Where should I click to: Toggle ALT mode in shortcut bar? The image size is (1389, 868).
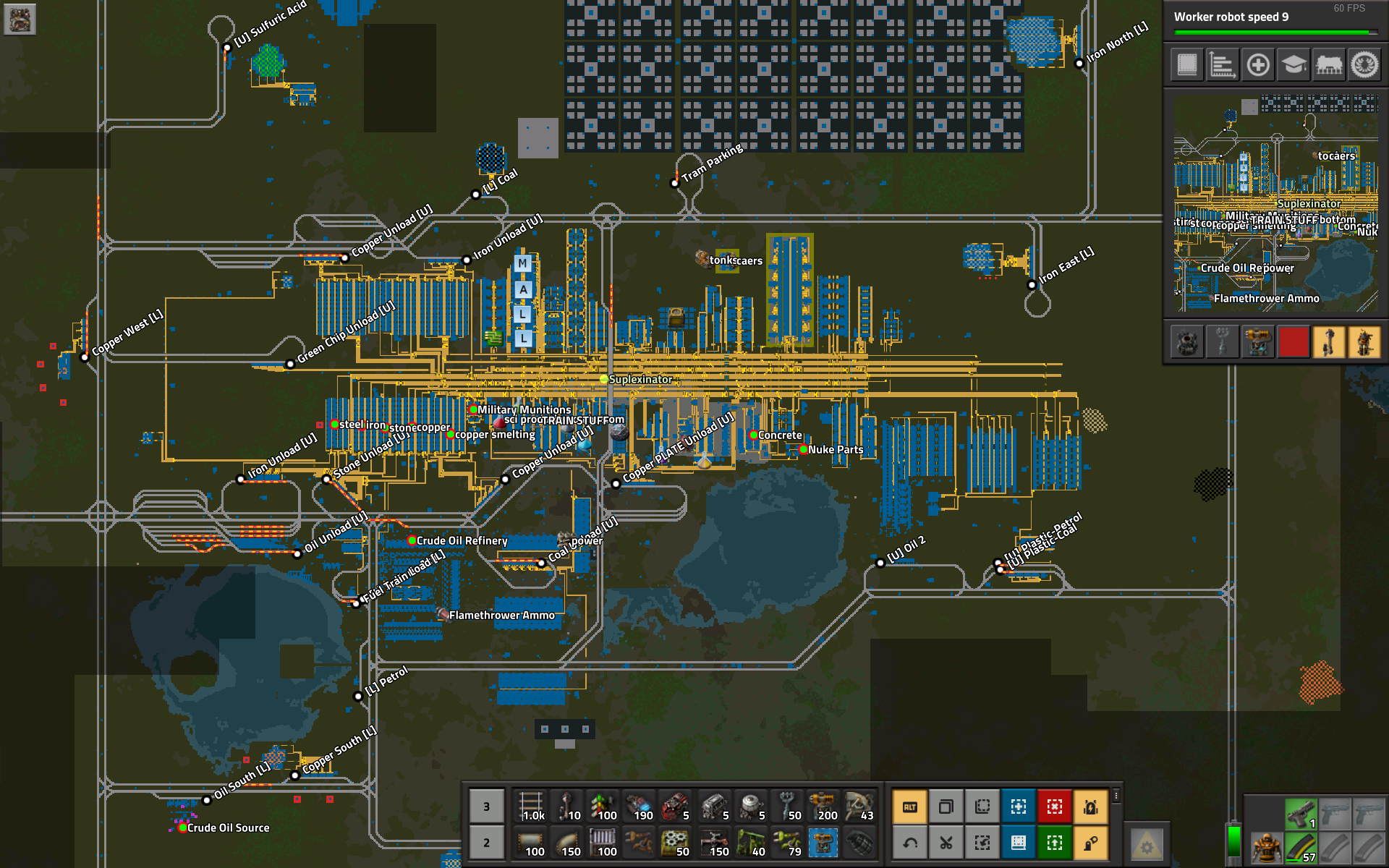910,807
